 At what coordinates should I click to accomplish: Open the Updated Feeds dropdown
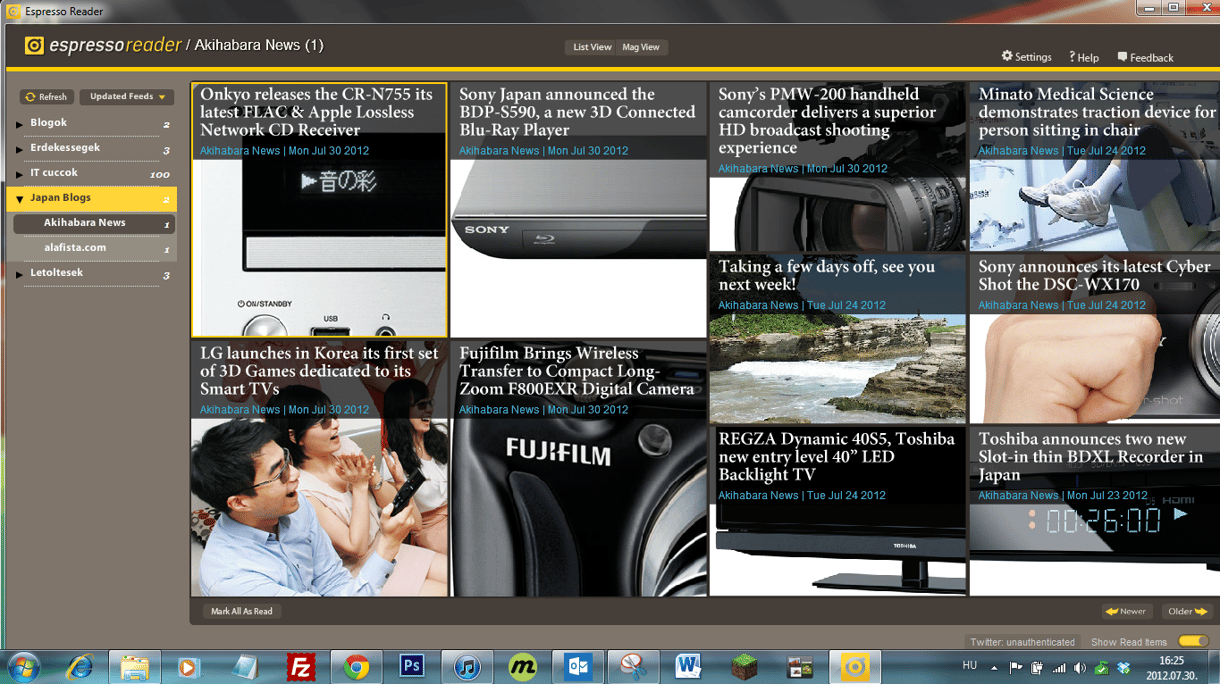click(x=127, y=97)
